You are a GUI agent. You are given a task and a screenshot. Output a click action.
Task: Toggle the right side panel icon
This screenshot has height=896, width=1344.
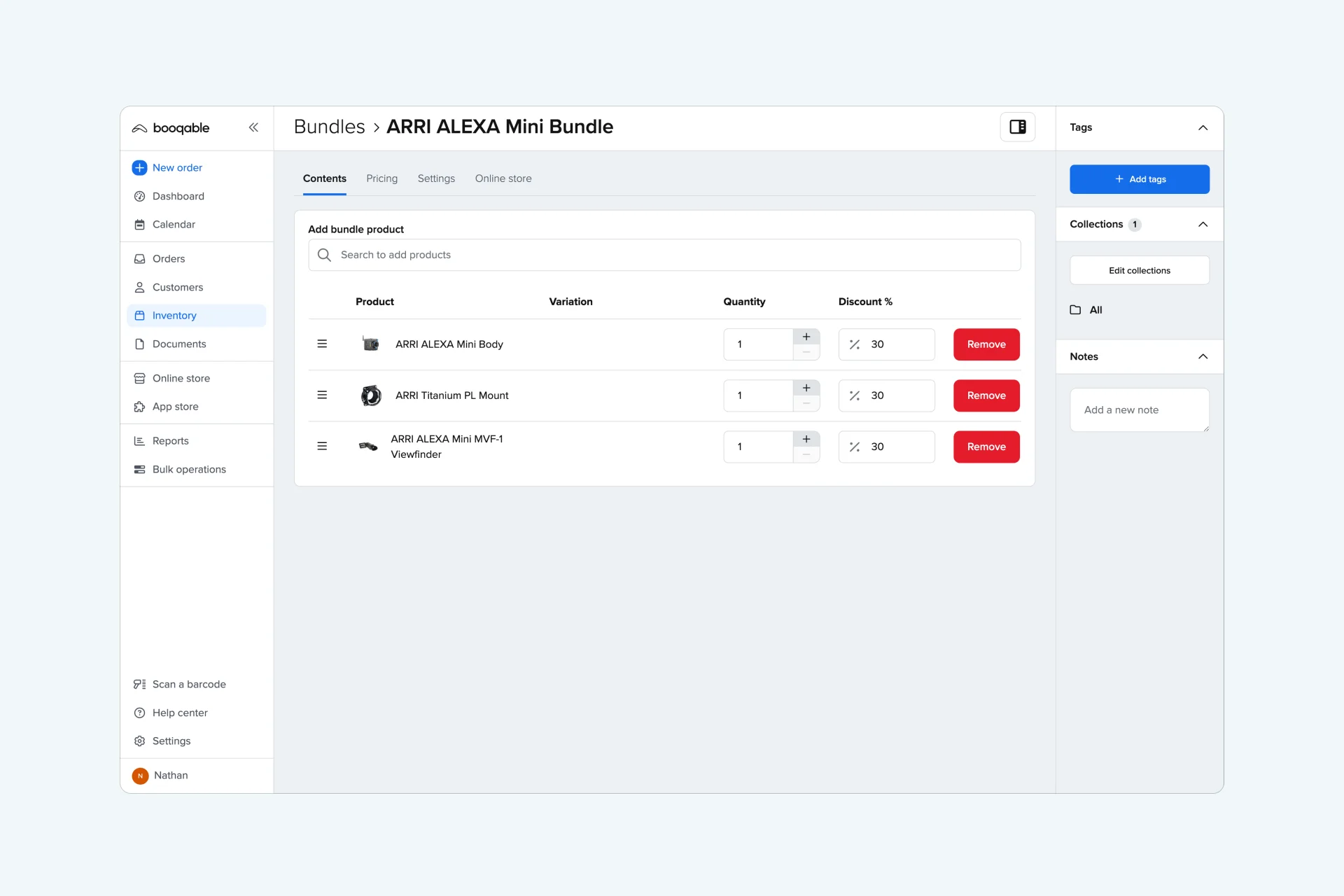(x=1018, y=127)
